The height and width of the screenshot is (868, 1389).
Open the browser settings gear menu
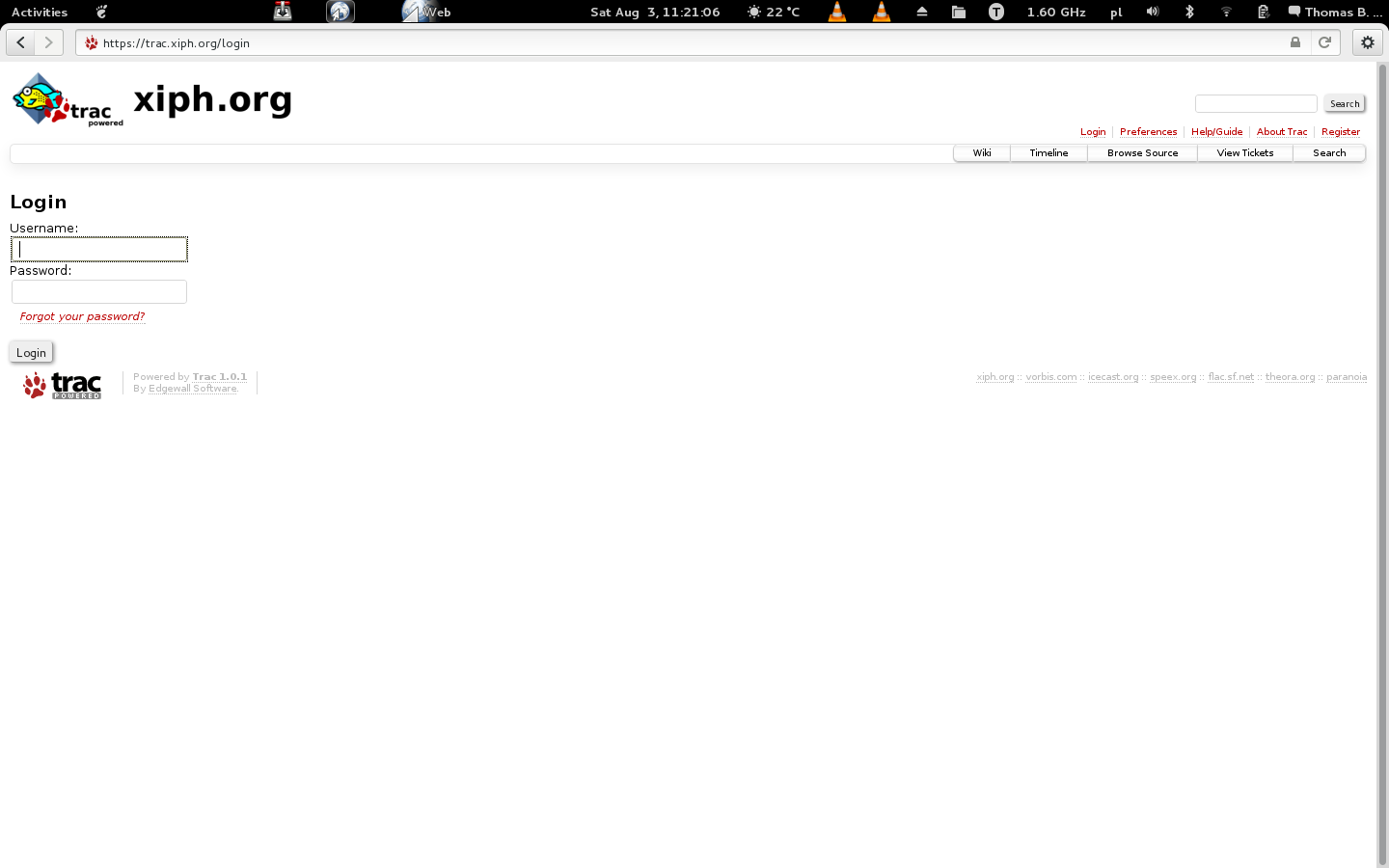tap(1367, 42)
